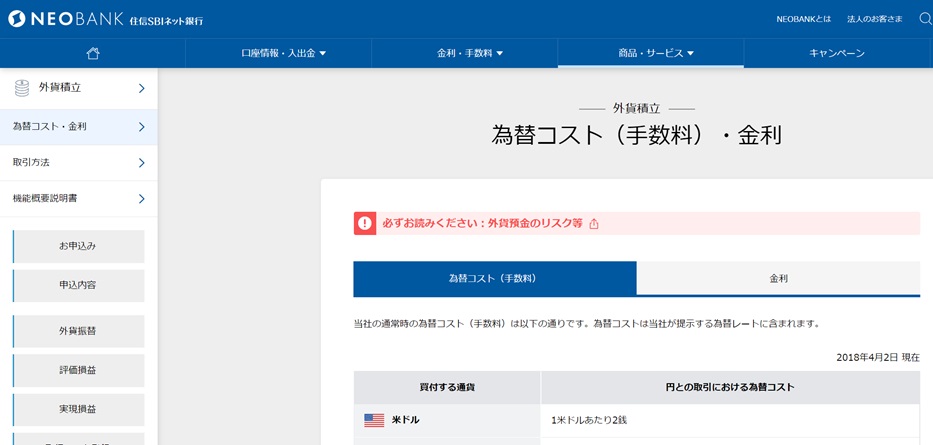Click the 円との取引における為替コスト header
This screenshot has height=445, width=933.
pyautogui.click(x=730, y=387)
